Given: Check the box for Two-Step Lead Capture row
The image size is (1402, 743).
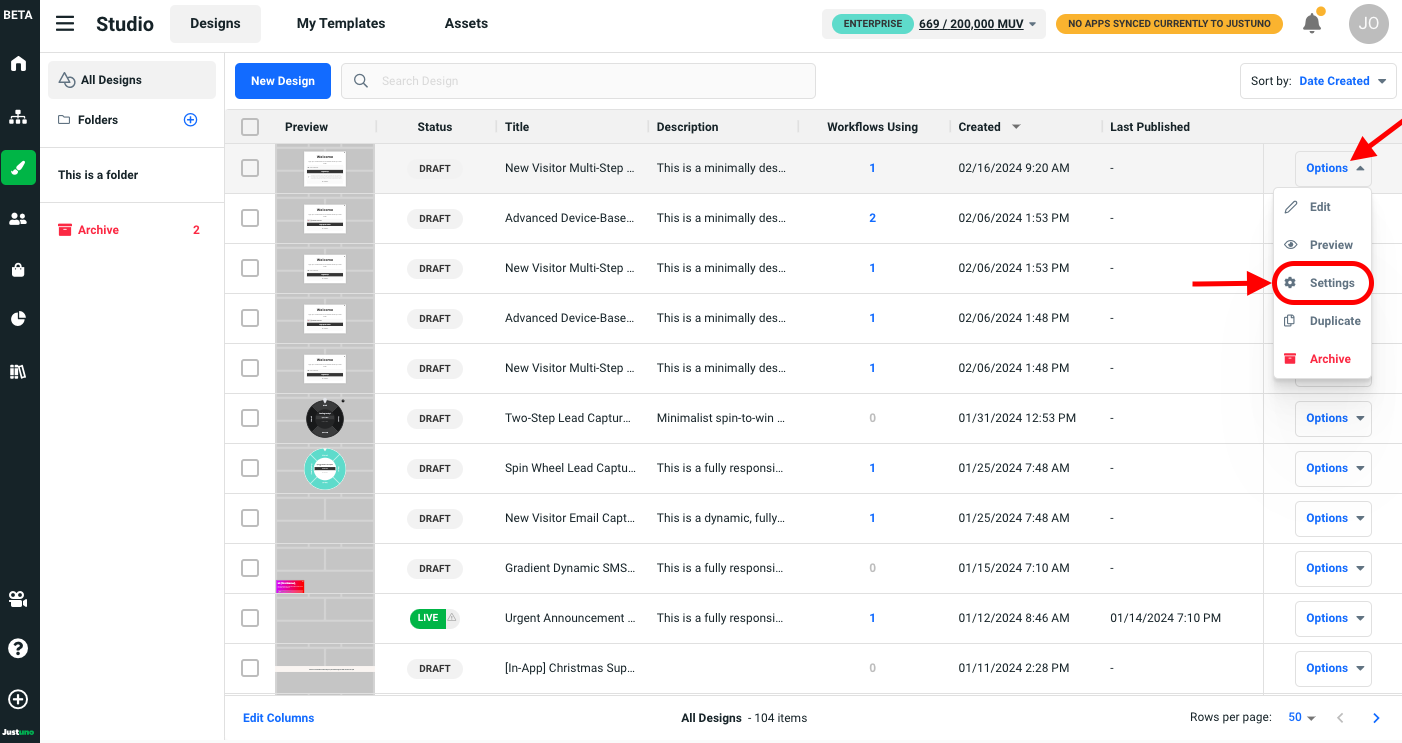Looking at the screenshot, I should pos(250,418).
